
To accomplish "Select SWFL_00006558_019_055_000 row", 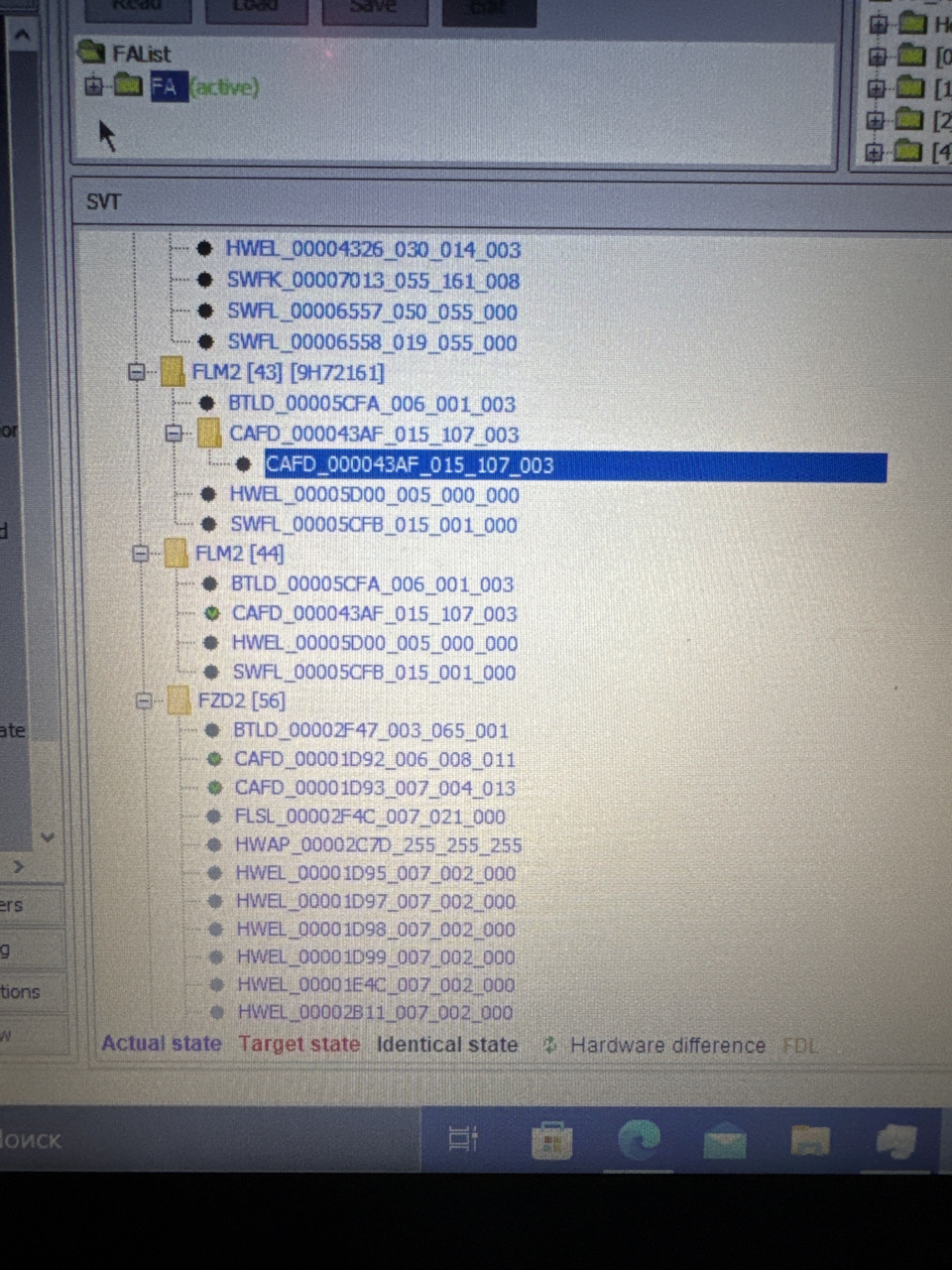I will click(x=372, y=342).
